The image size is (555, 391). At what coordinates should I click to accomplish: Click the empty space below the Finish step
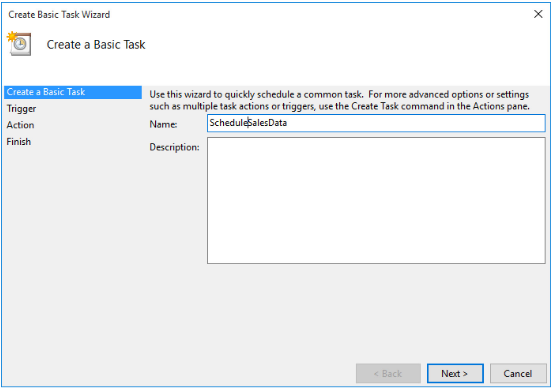[73, 248]
